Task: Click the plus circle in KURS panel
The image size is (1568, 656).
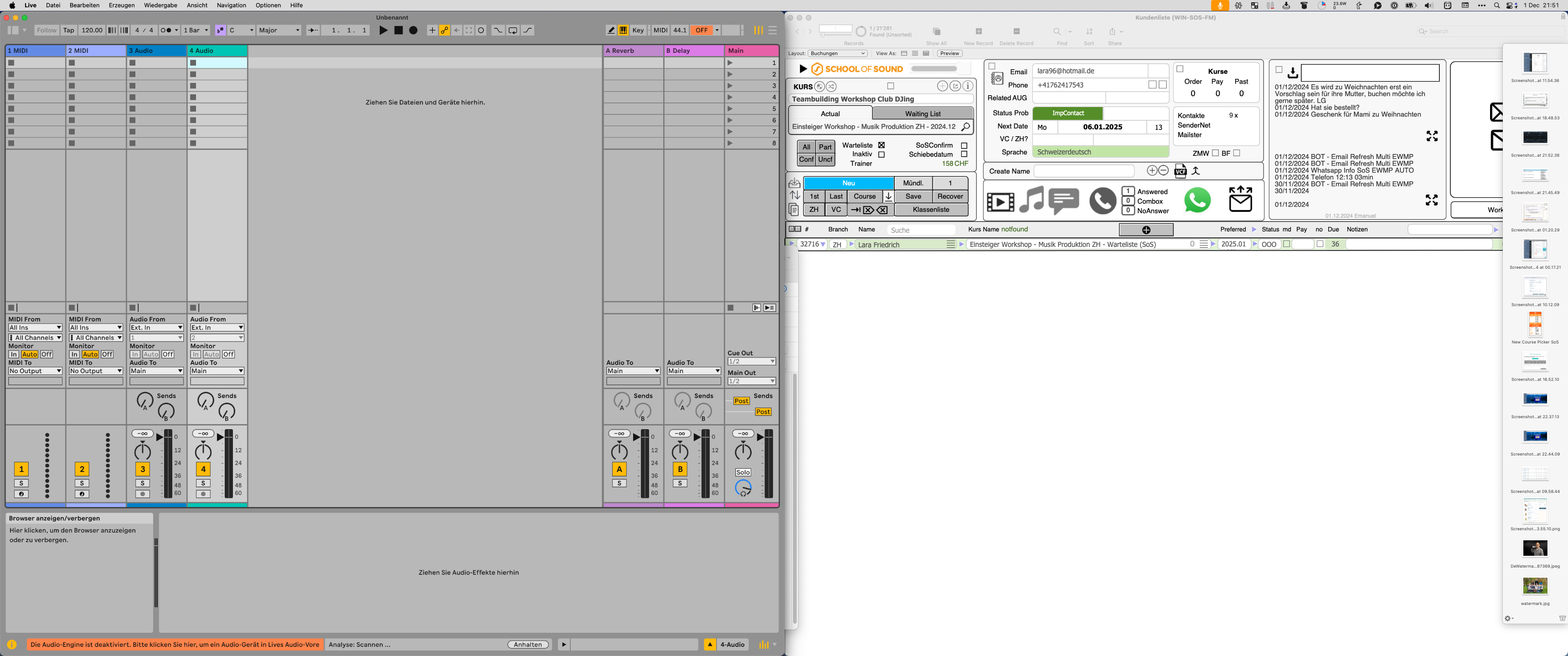Action: point(942,87)
